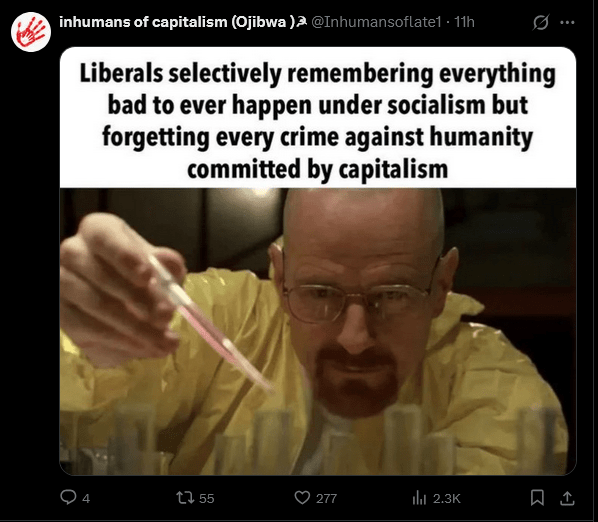Click the pink pipette in the meme image
The image size is (598, 522).
(x=210, y=322)
